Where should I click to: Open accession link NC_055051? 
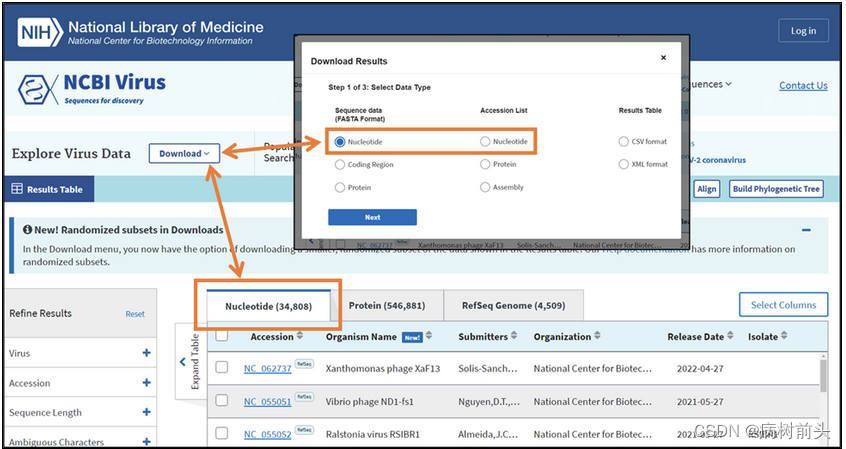pos(268,402)
